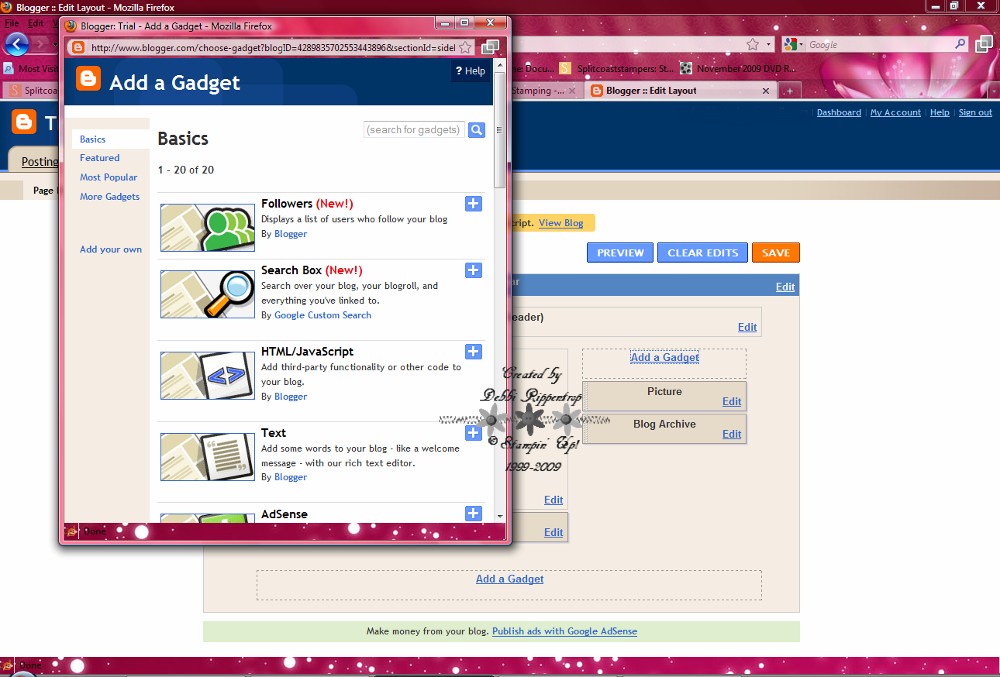This screenshot has width=1000, height=677.
Task: Open the Add your own option
Action: [x=111, y=249]
